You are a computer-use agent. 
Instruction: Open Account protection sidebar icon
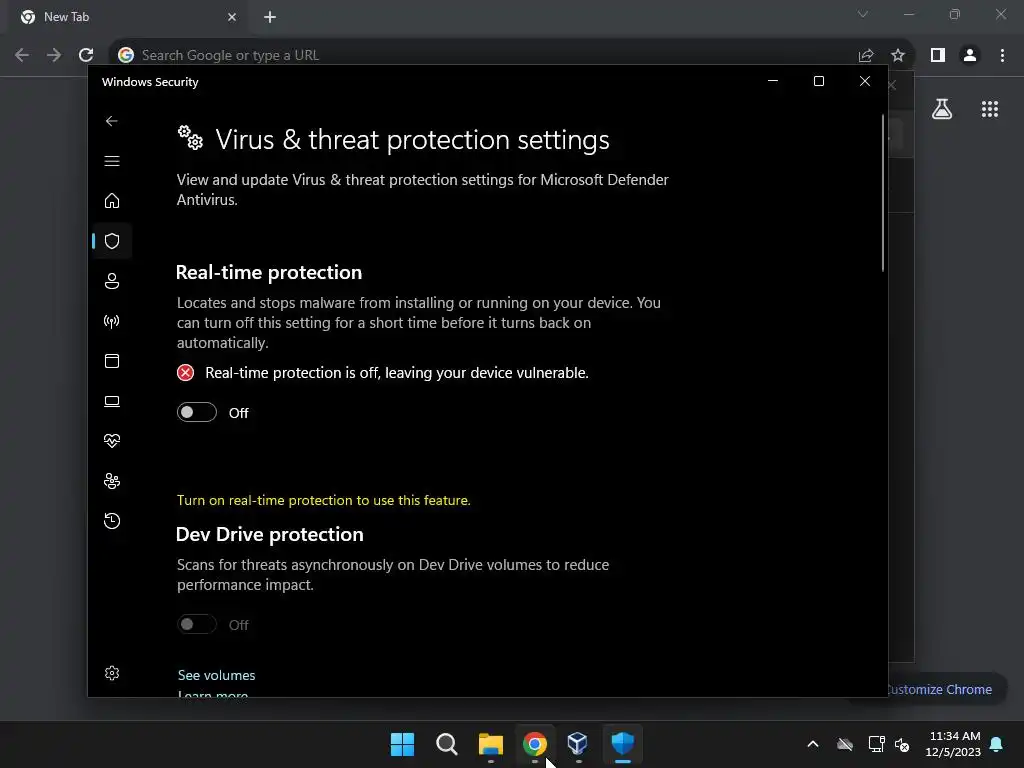click(x=112, y=281)
